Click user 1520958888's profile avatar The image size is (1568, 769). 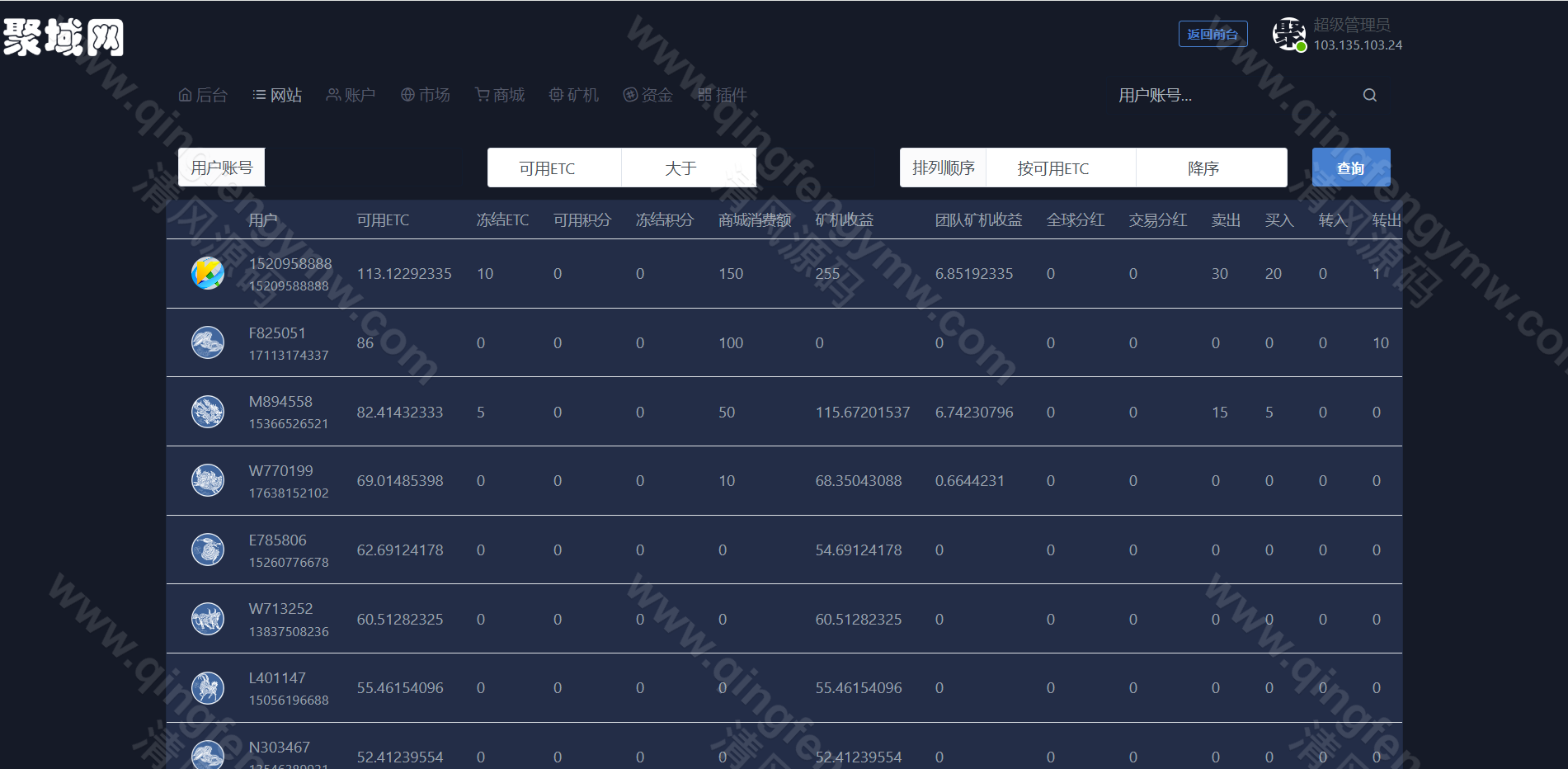(207, 273)
